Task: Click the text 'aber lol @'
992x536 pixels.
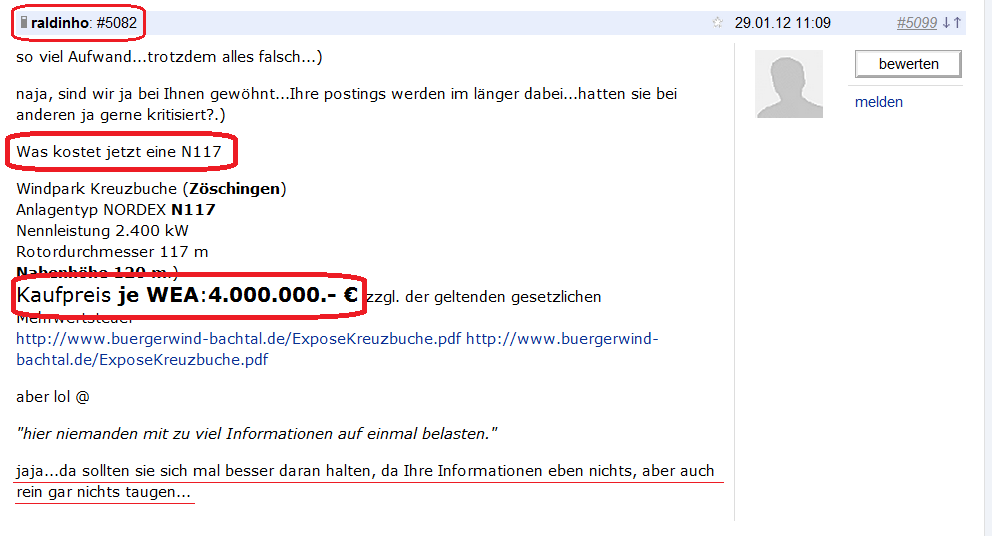Action: pyautogui.click(x=53, y=397)
